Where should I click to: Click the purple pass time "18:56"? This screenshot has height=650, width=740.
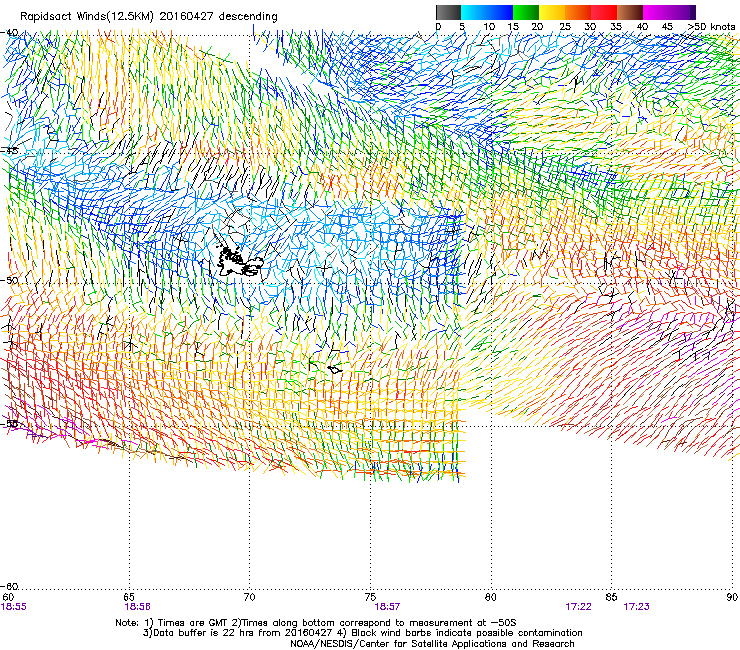point(137,607)
